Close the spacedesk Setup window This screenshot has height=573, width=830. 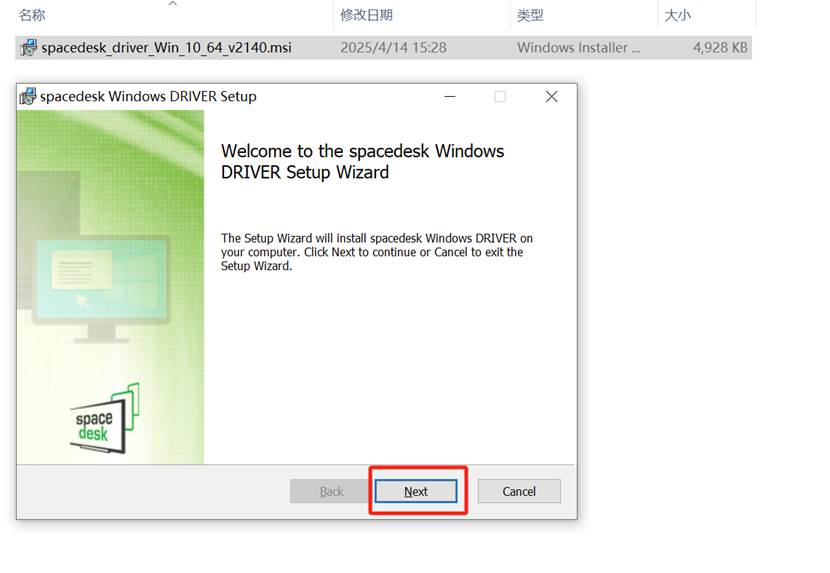tap(552, 96)
